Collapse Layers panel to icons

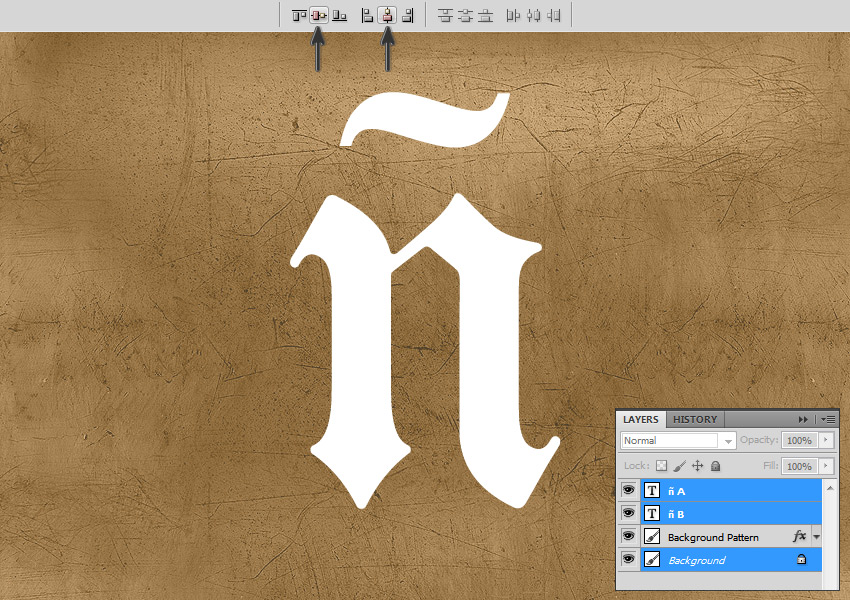[803, 420]
